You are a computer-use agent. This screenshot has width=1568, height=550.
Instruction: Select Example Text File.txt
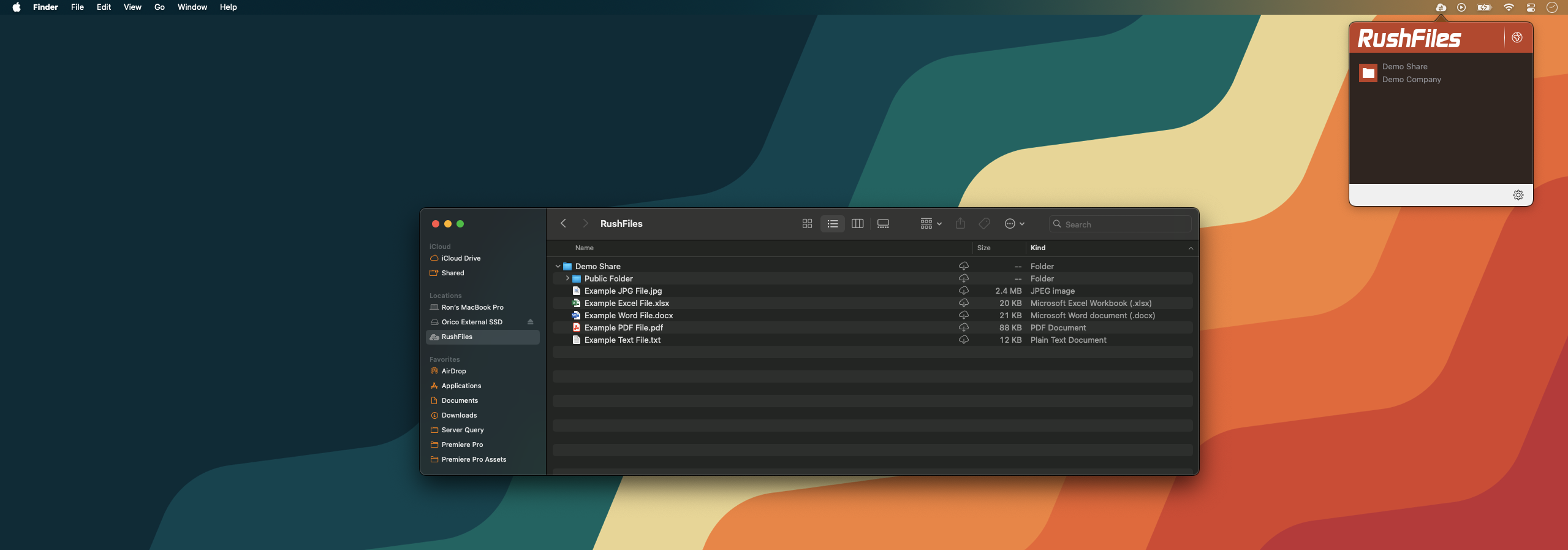click(873, 340)
